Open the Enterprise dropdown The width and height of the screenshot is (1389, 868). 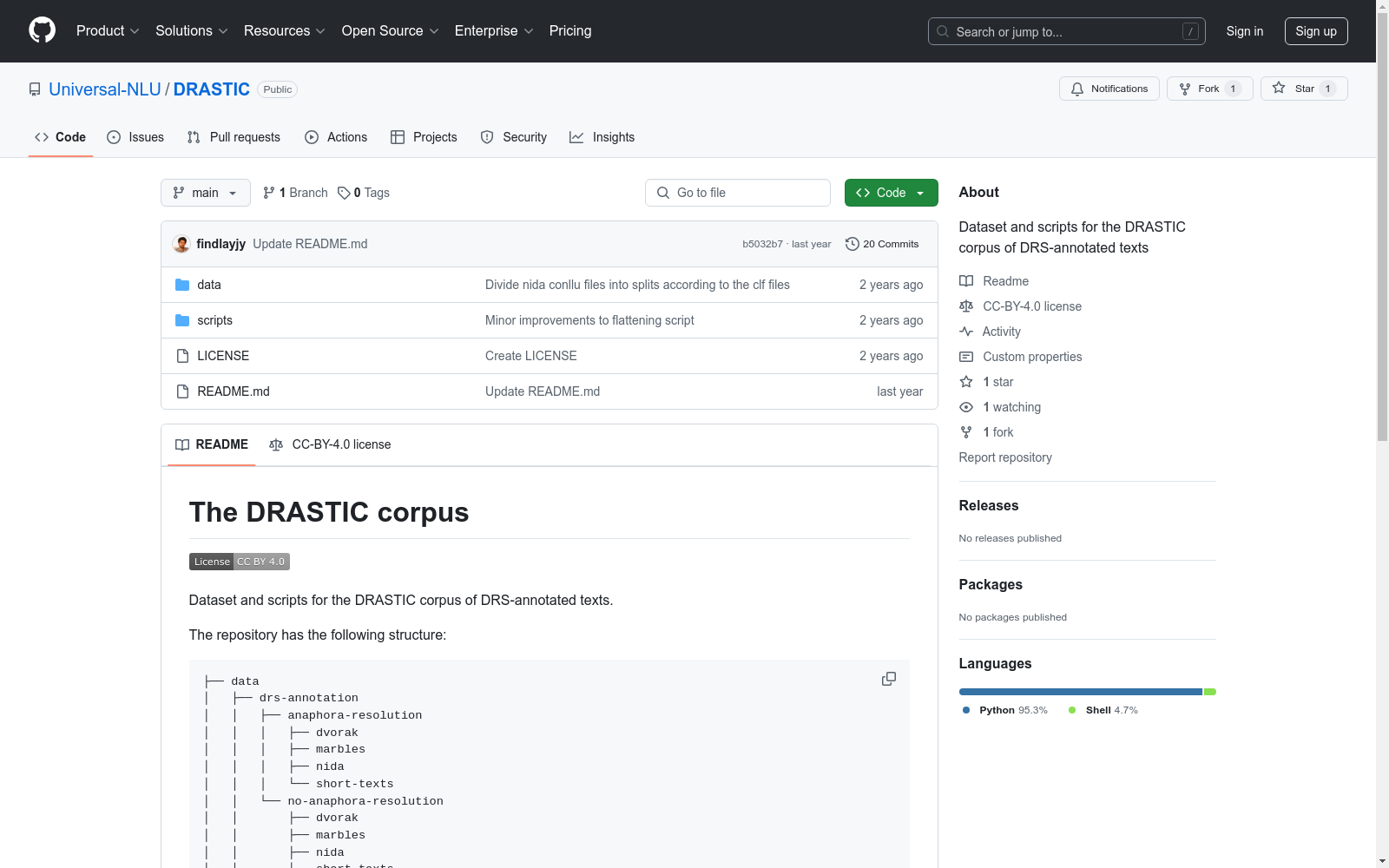point(494,30)
